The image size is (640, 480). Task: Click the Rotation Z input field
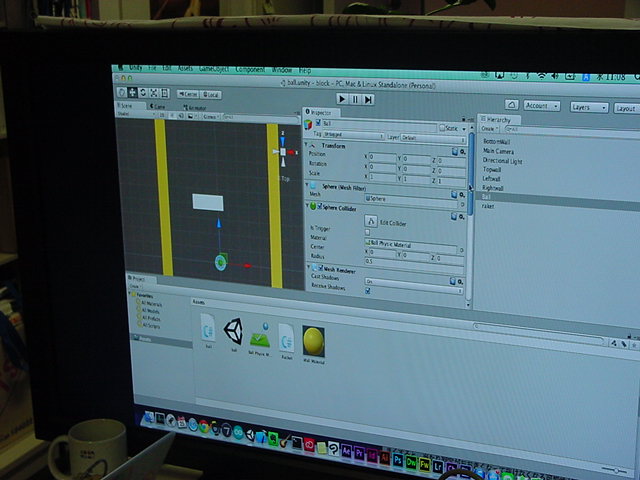tap(451, 170)
